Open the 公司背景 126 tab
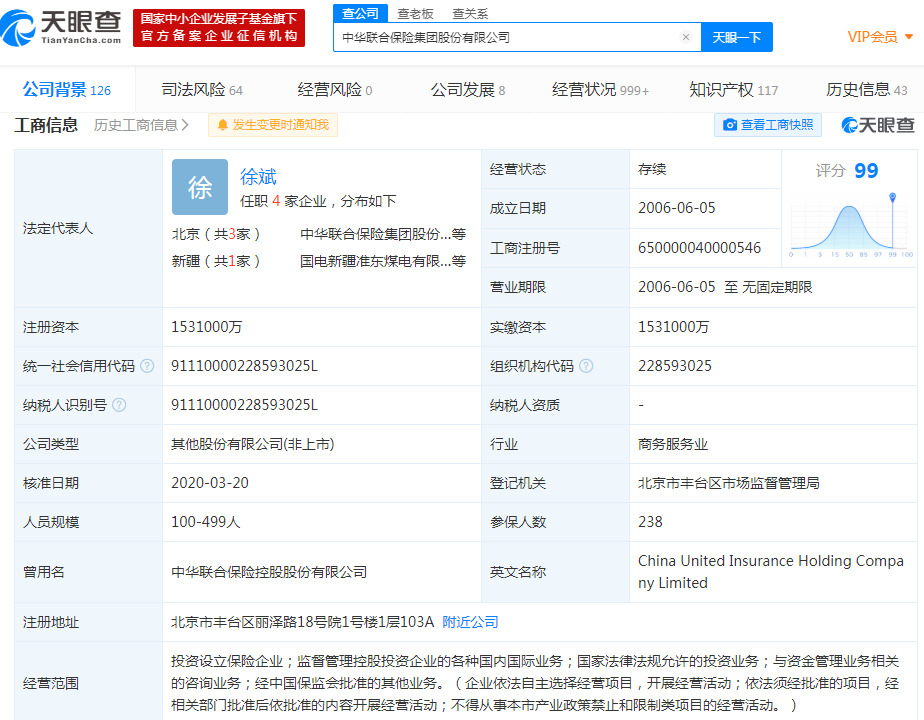This screenshot has height=720, width=924. coord(67,90)
